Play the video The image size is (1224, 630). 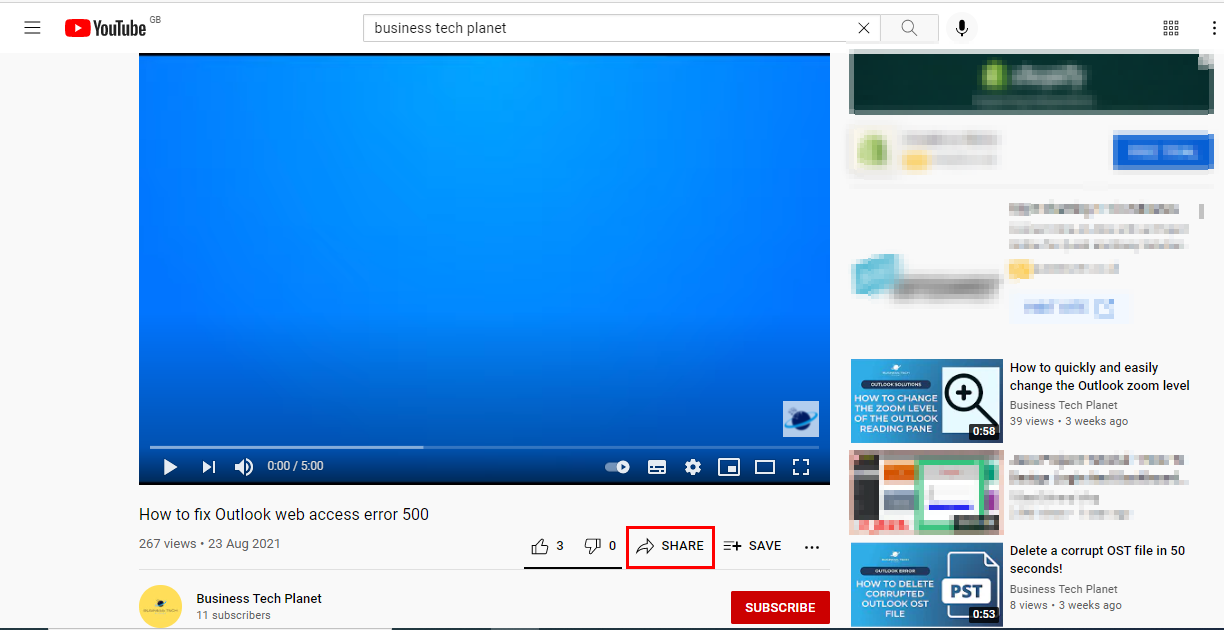(170, 467)
